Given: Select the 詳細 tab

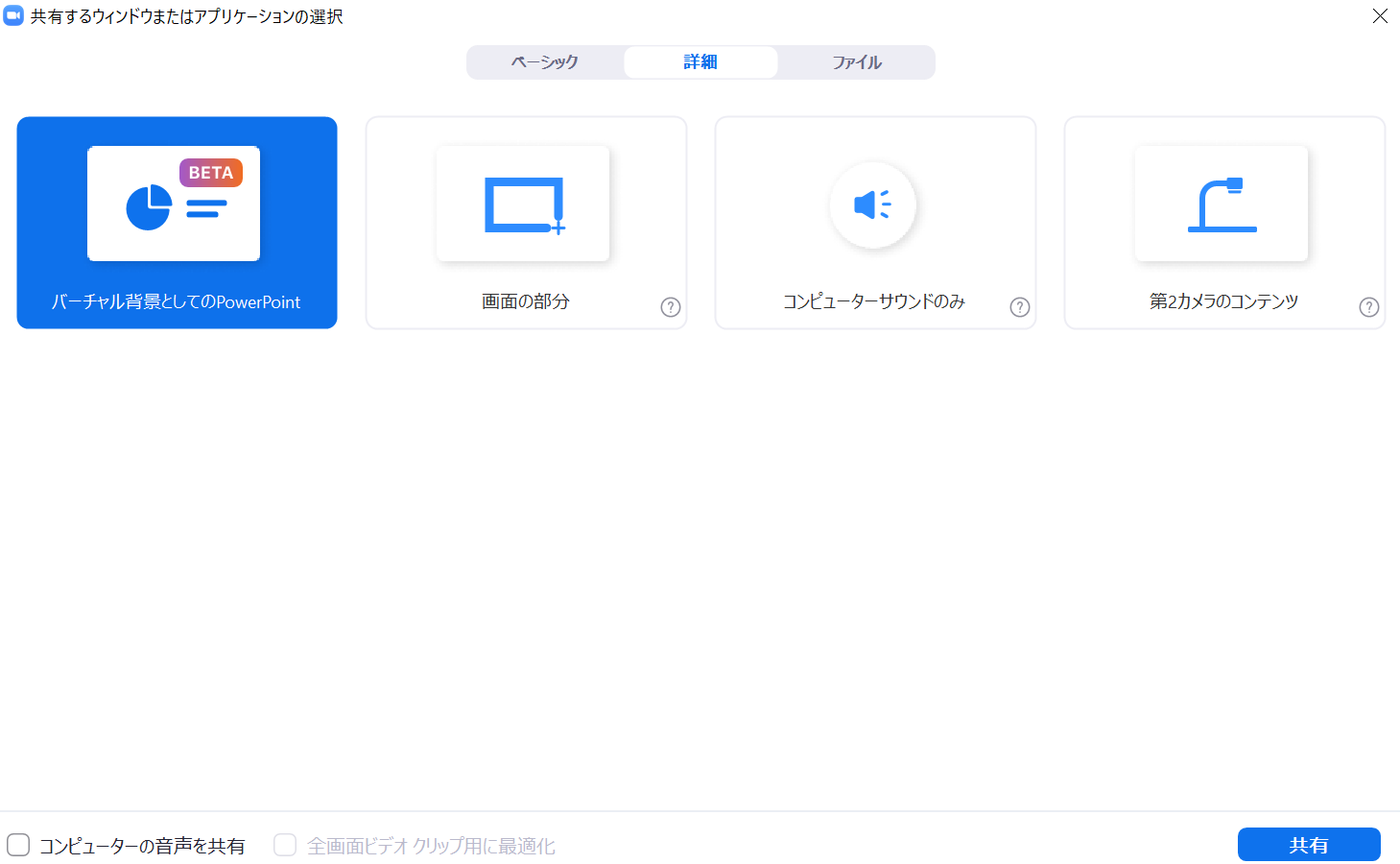Looking at the screenshot, I should (700, 61).
